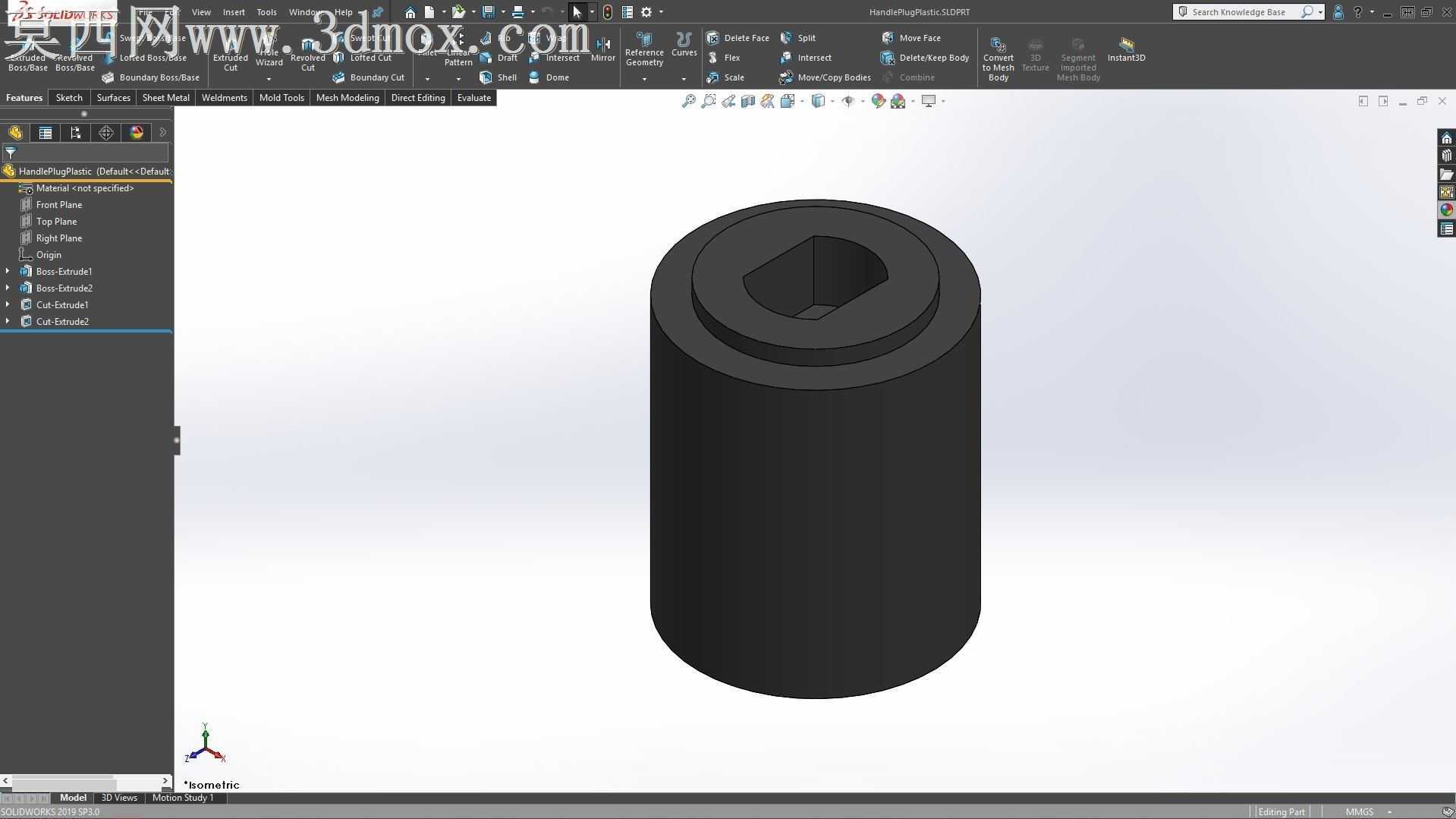The image size is (1456, 819).
Task: Open Design Library in task pane
Action: [x=1447, y=156]
